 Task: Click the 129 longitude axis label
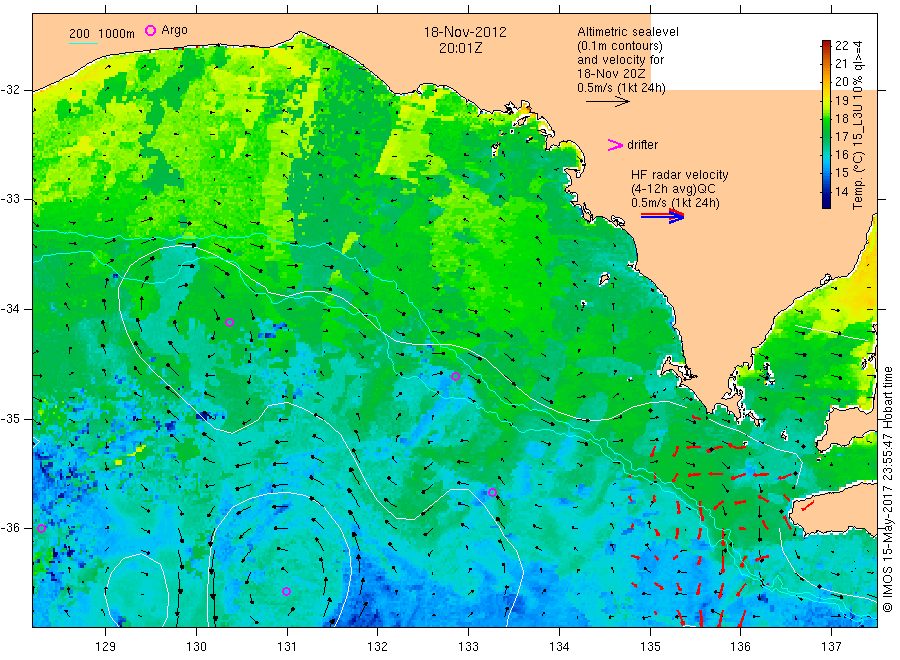click(x=106, y=647)
